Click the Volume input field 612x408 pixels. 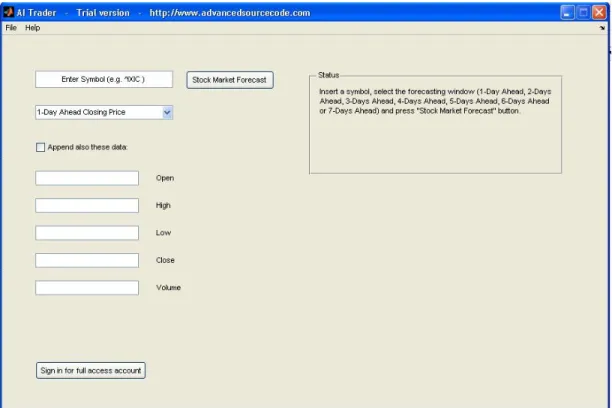(x=87, y=288)
